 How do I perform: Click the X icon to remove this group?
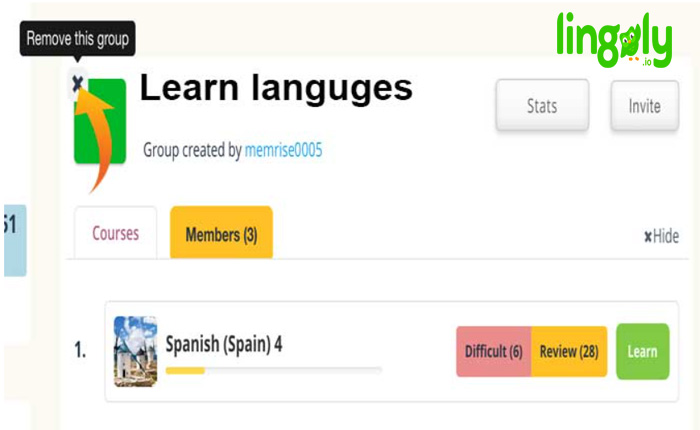(x=77, y=84)
